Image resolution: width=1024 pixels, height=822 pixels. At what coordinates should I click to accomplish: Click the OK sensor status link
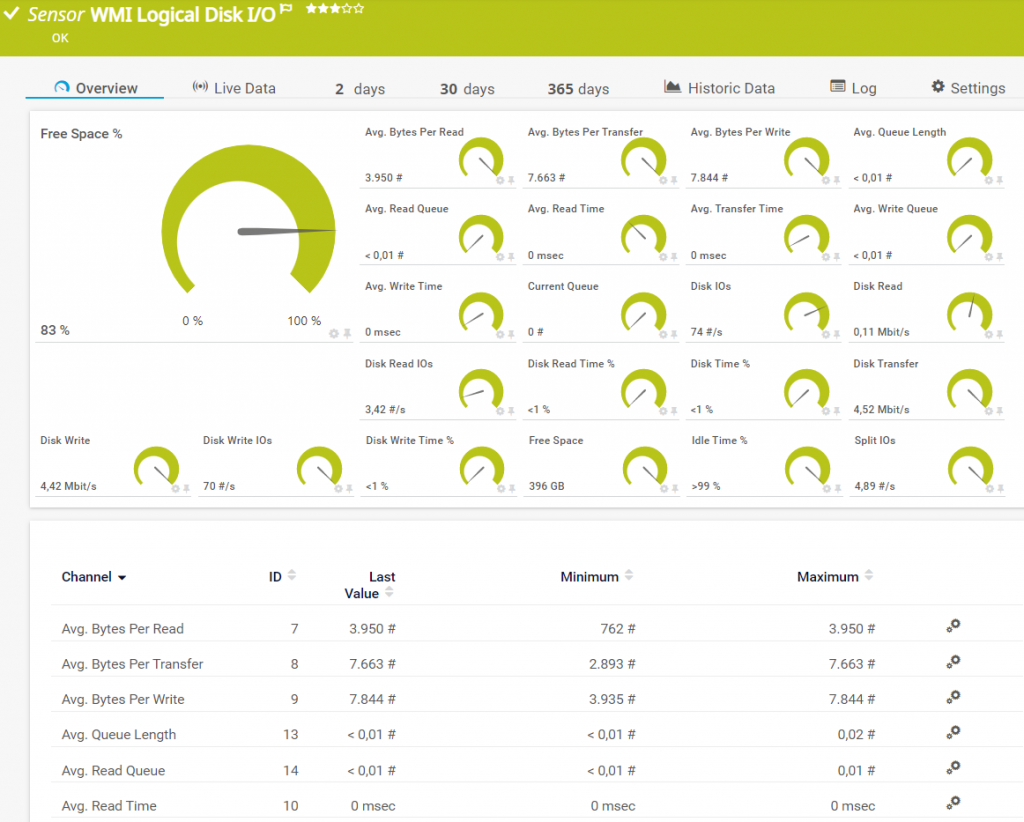coord(60,37)
